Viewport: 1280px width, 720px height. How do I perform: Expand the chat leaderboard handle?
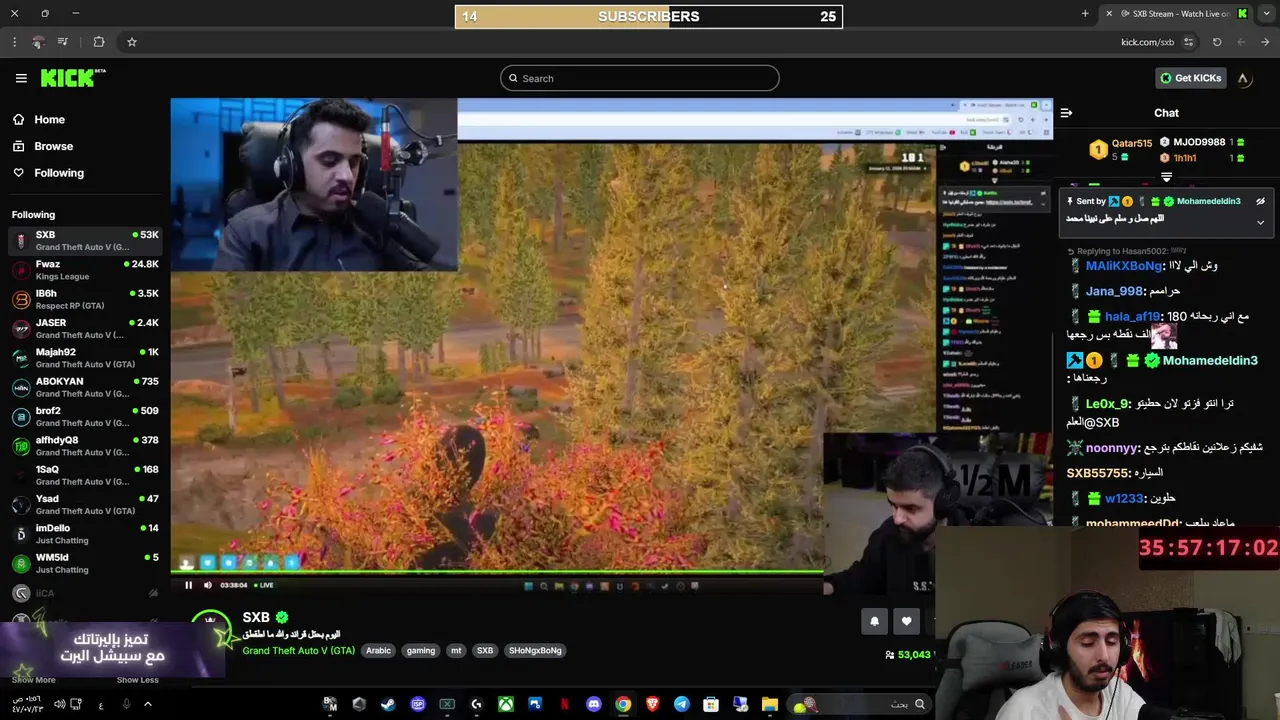[1166, 178]
